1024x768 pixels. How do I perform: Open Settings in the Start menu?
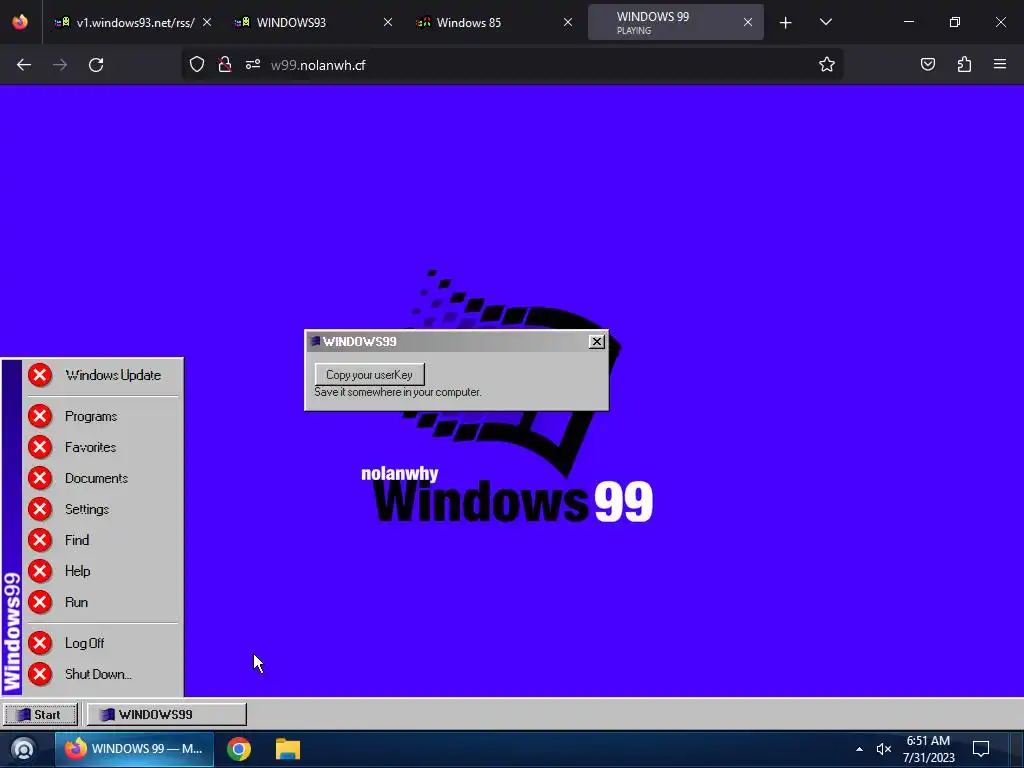(x=103, y=509)
